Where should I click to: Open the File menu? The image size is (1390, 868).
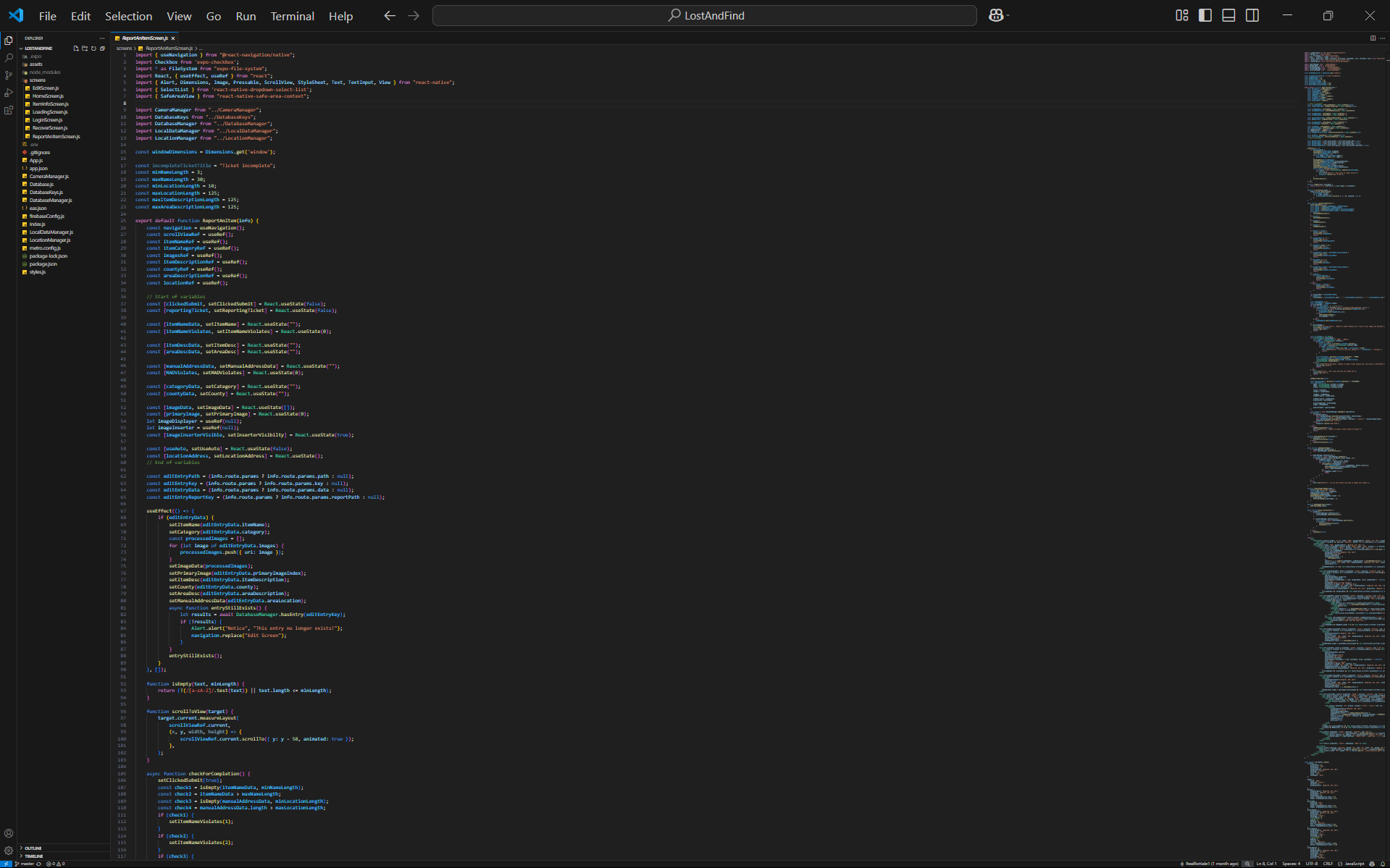(x=48, y=16)
